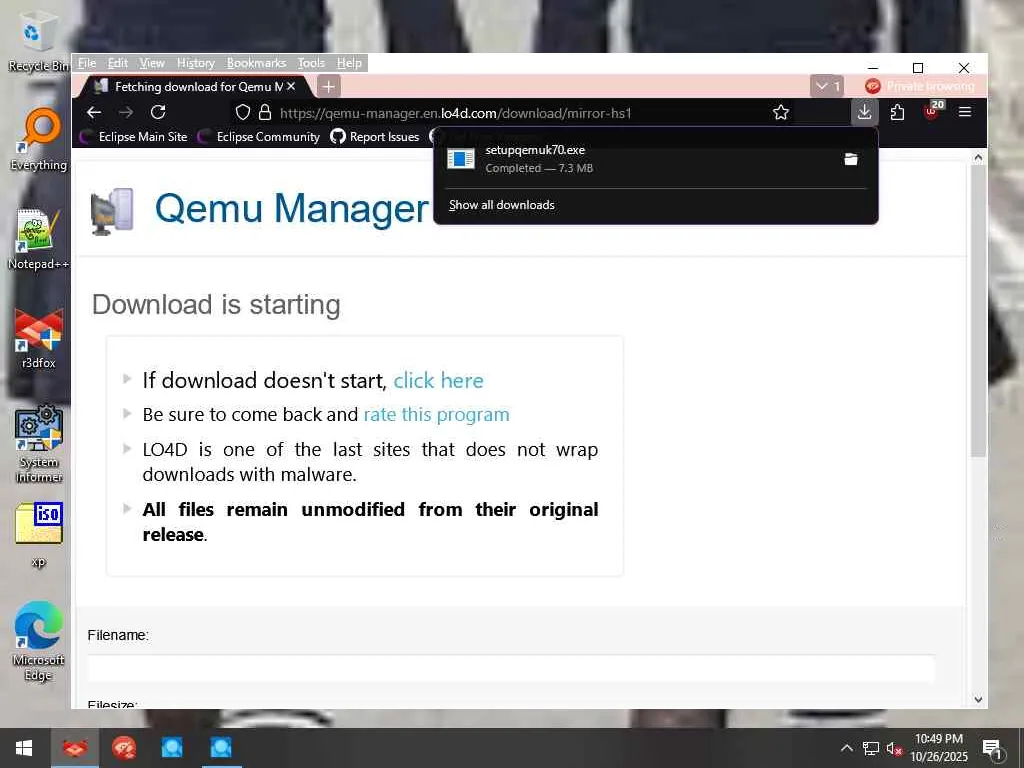
Task: Click the scrollbar down arrow
Action: coord(978,699)
